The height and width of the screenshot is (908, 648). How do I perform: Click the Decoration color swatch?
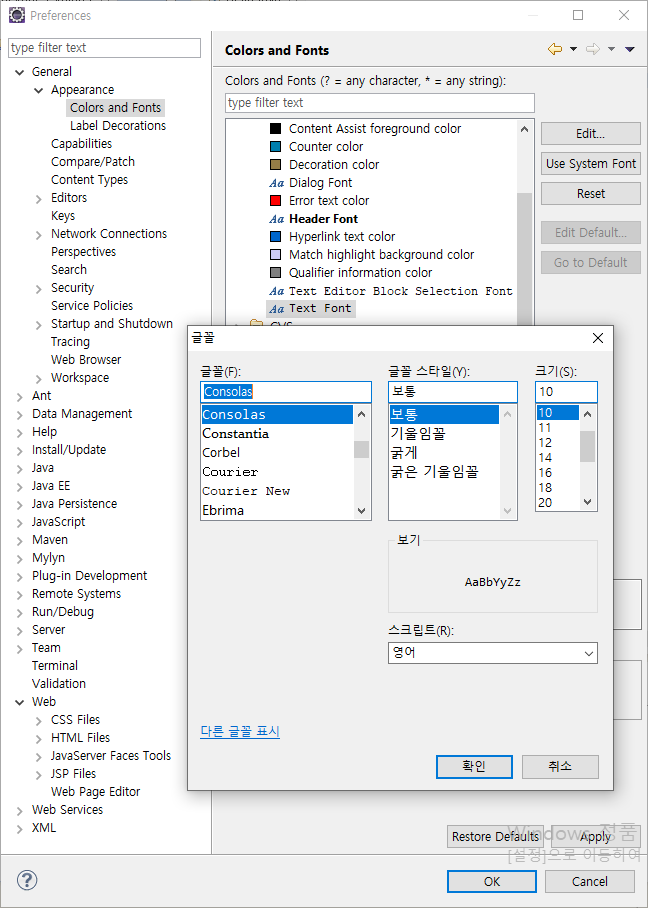tap(276, 164)
